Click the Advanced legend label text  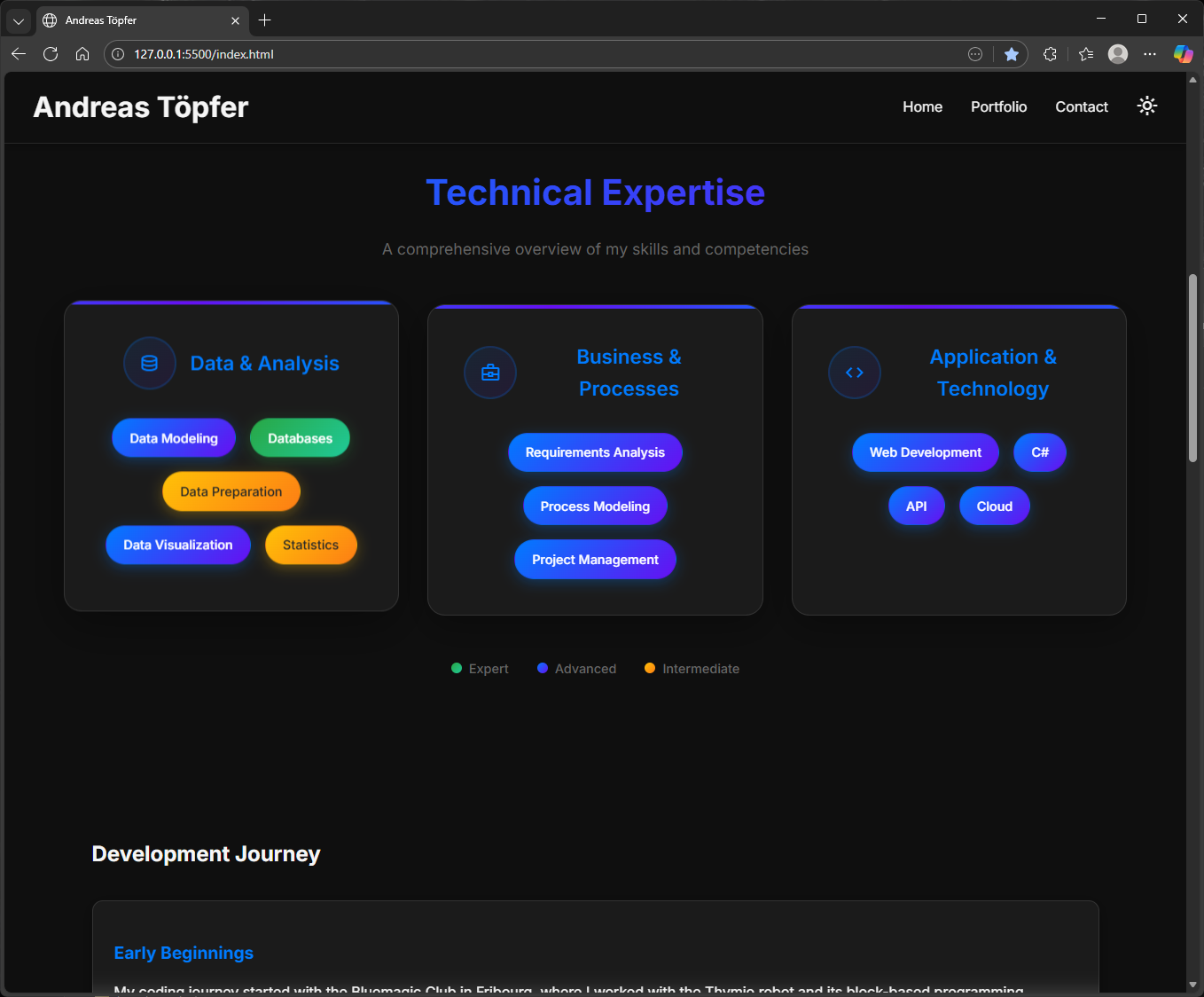point(585,669)
